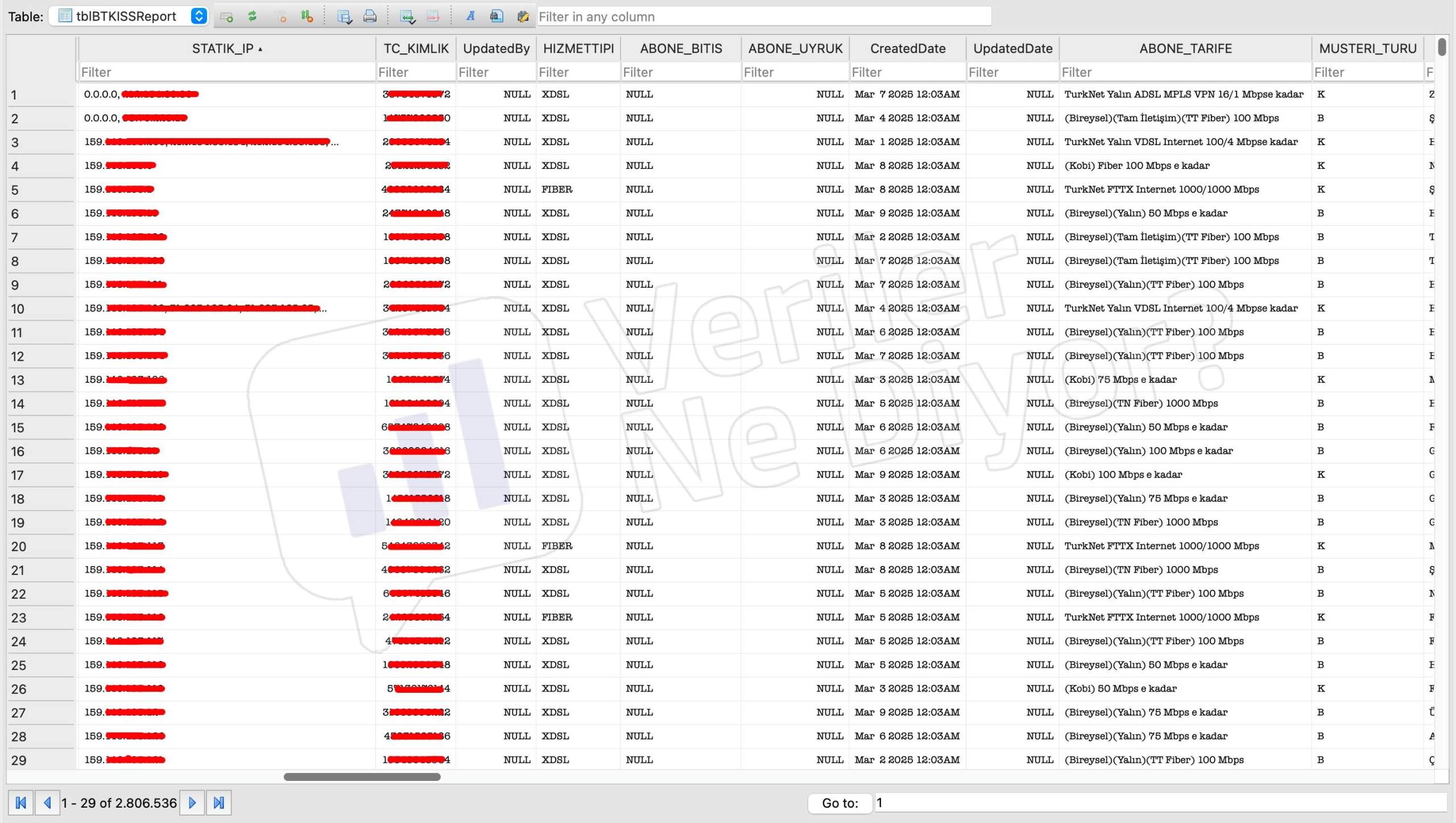
Task: Click the insert new record icon
Action: click(x=407, y=16)
